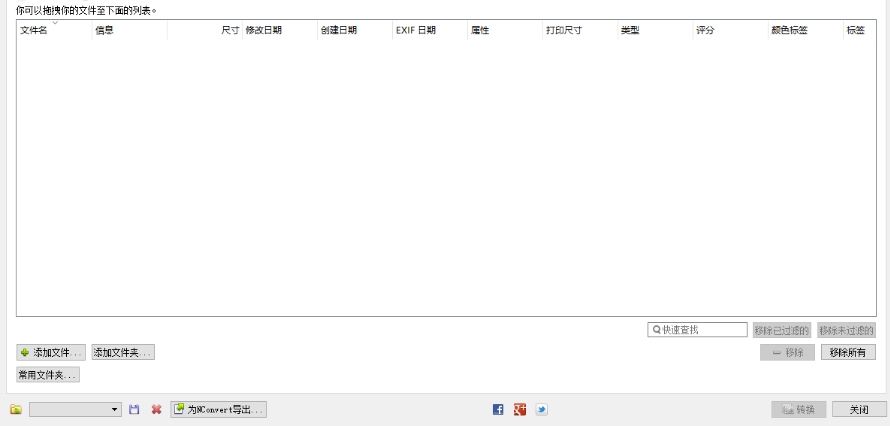The width and height of the screenshot is (890, 426).
Task: Click the 关闭 button
Action: point(859,410)
